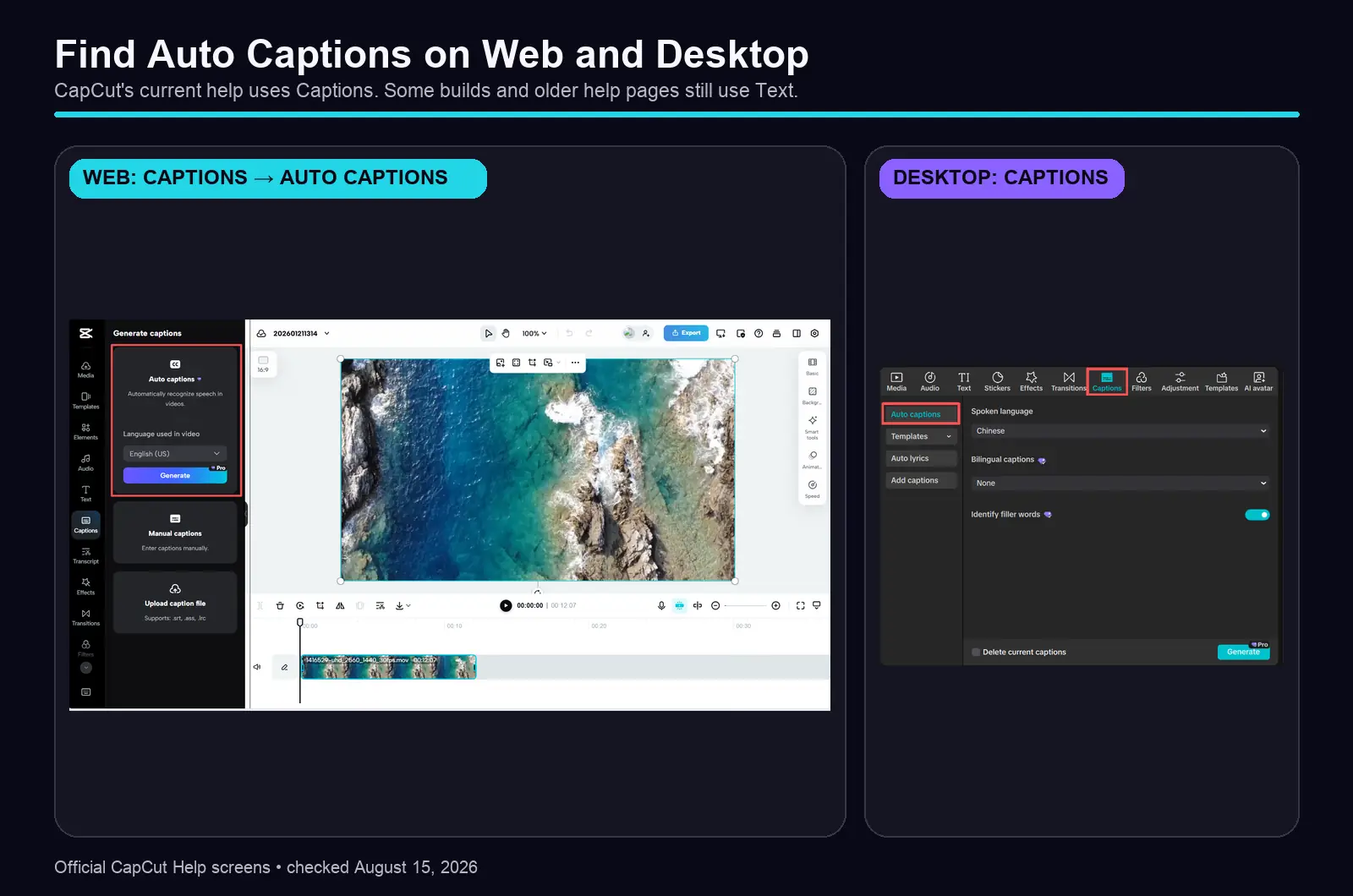Viewport: 1353px width, 896px height.
Task: Click web Generate button under Auto captions
Action: [x=175, y=476]
